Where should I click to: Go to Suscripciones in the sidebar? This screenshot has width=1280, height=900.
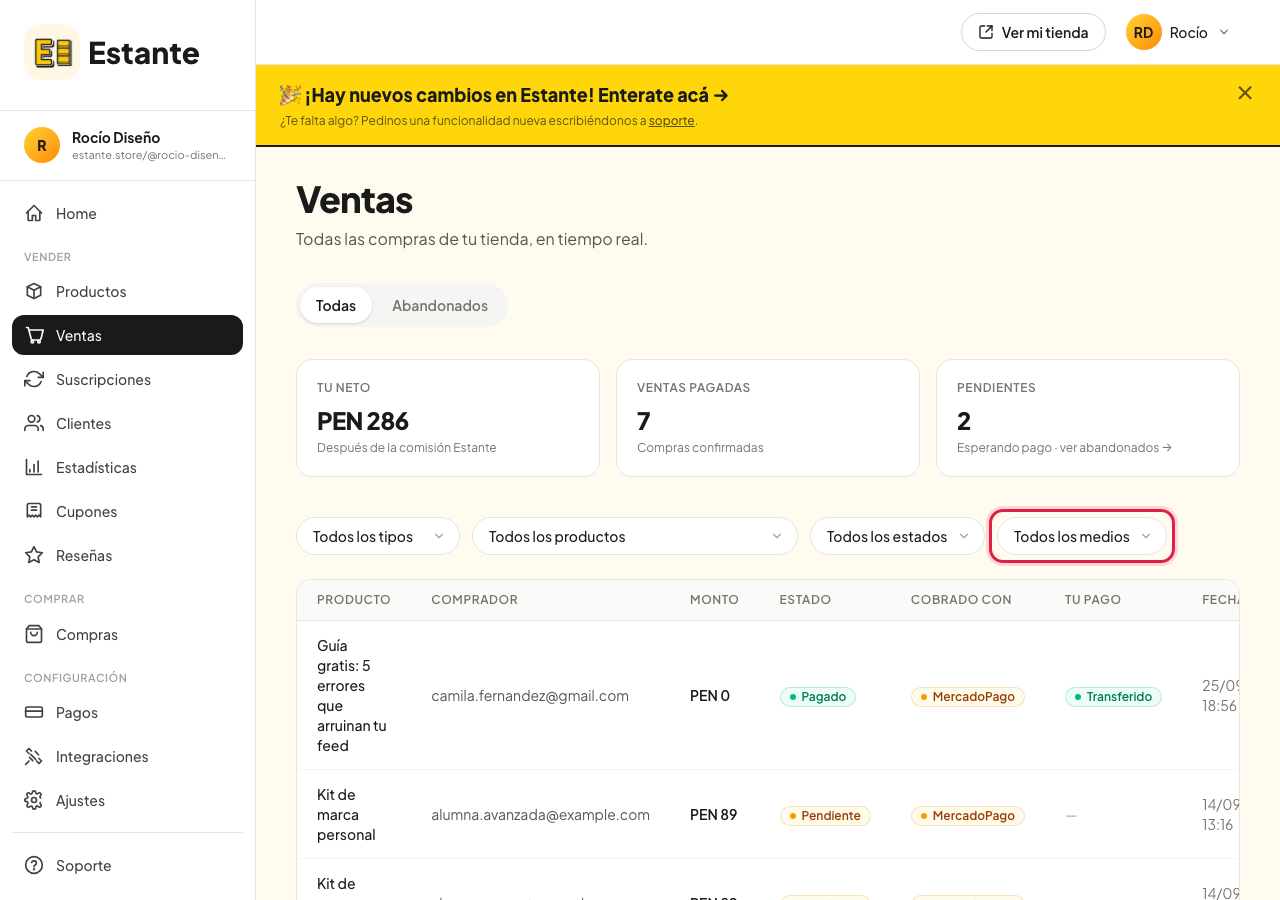tap(128, 379)
